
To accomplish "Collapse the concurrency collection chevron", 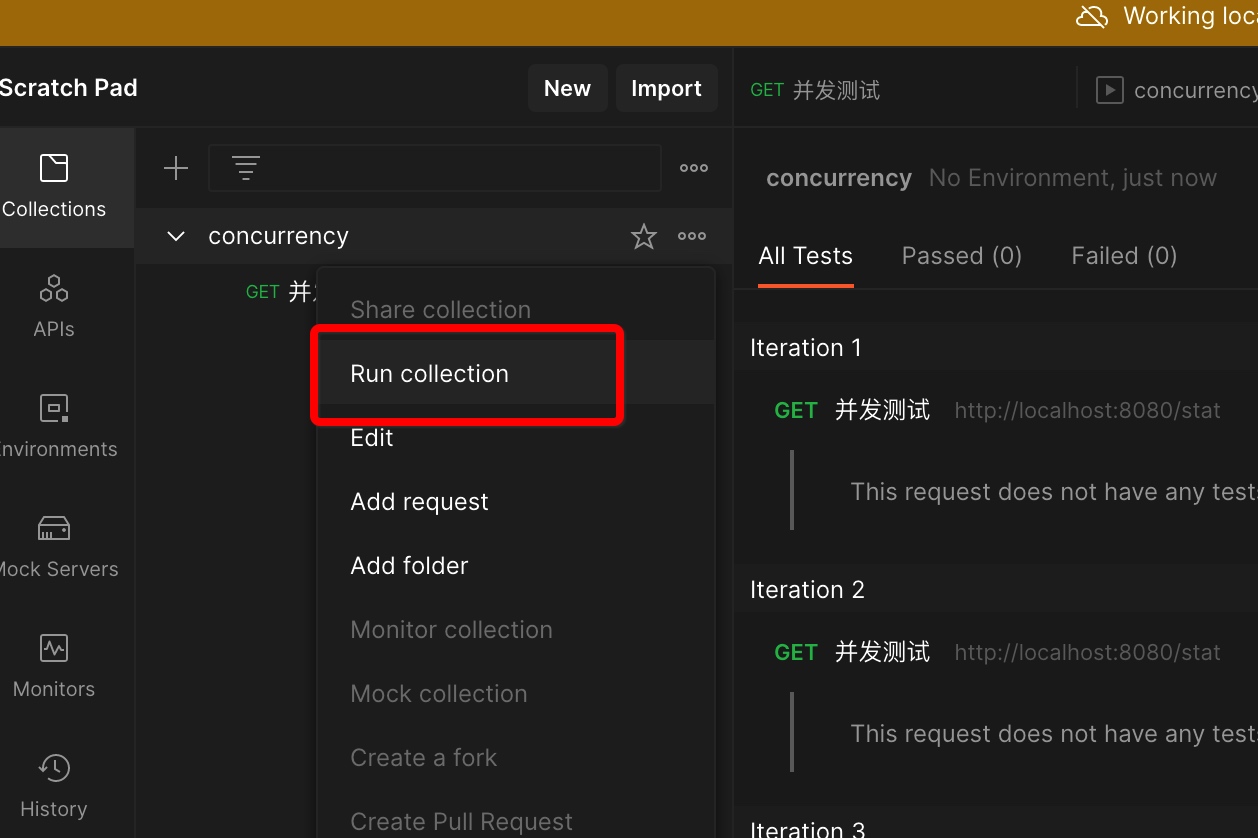I will tap(176, 237).
